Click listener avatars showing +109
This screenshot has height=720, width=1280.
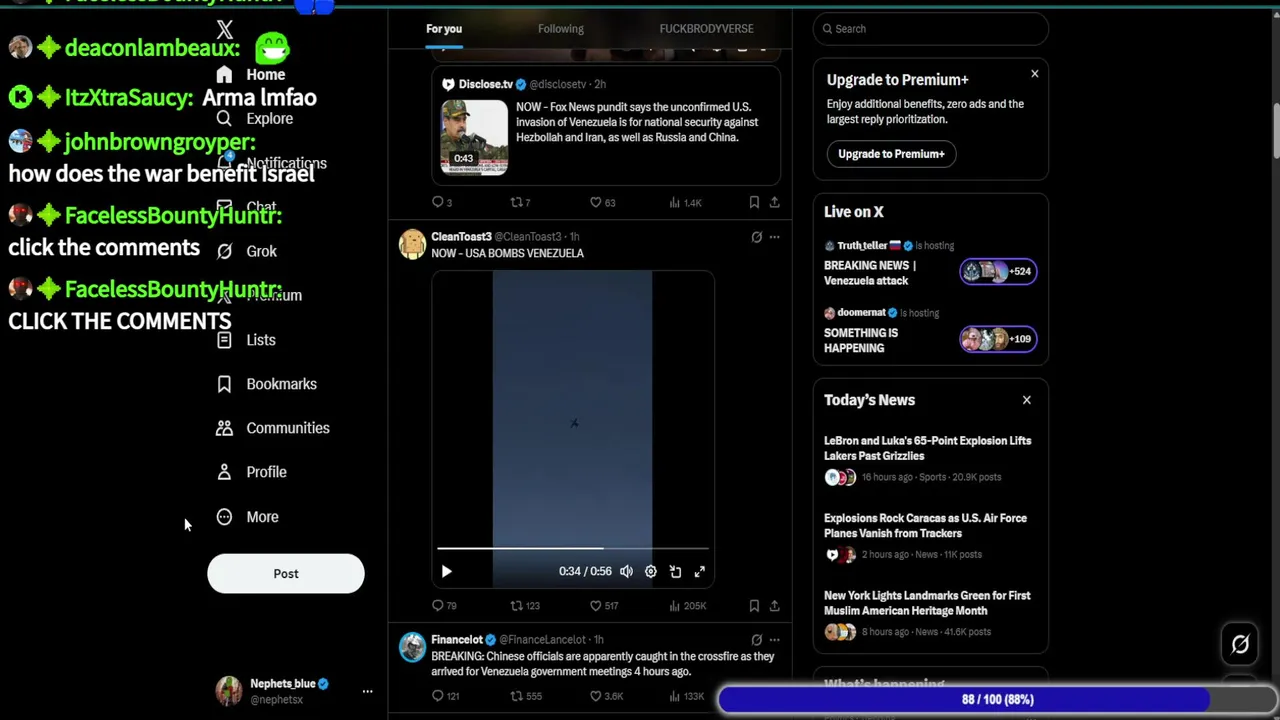tap(998, 339)
